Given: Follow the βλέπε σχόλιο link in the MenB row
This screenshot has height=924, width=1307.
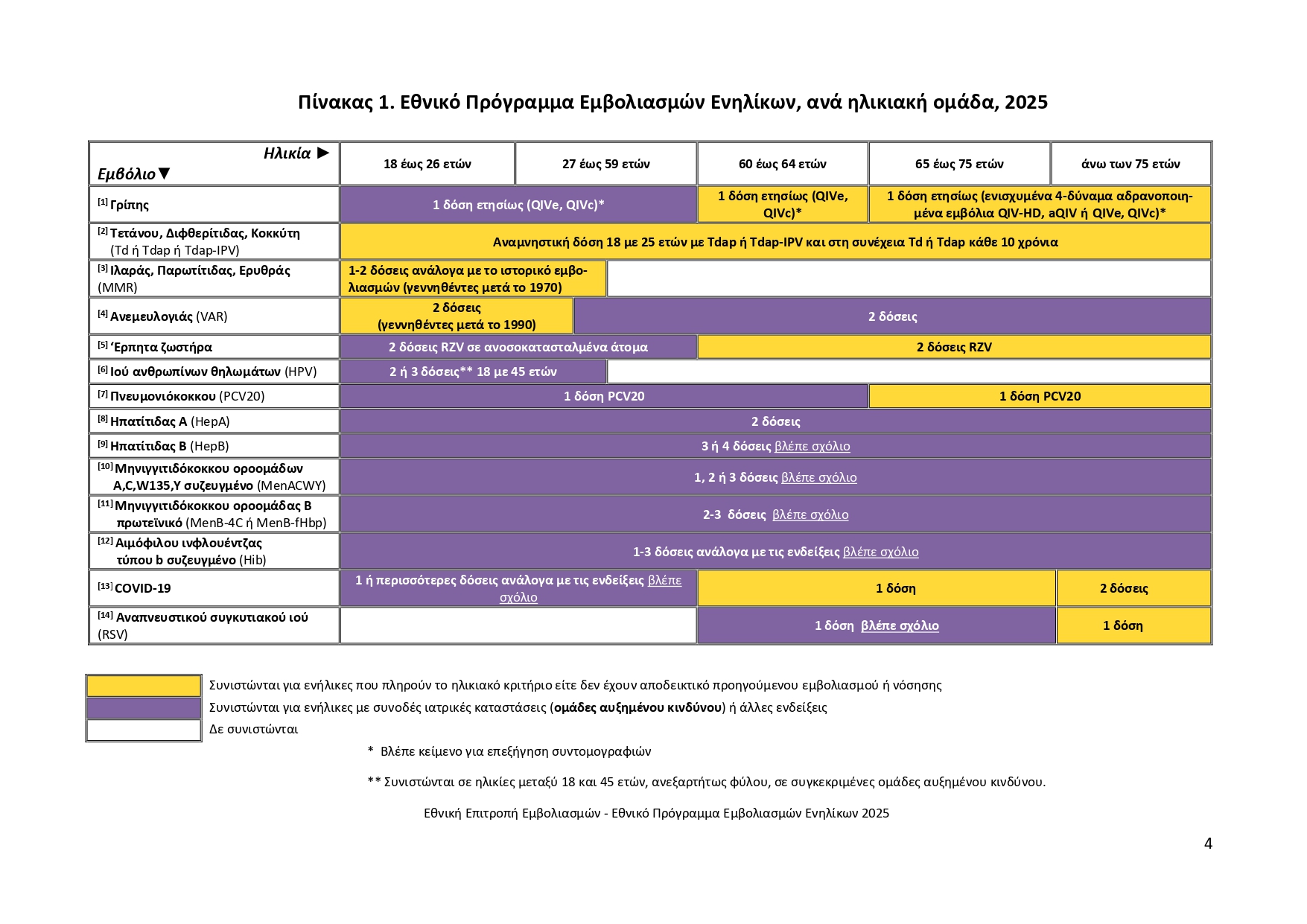Looking at the screenshot, I should tap(810, 514).
